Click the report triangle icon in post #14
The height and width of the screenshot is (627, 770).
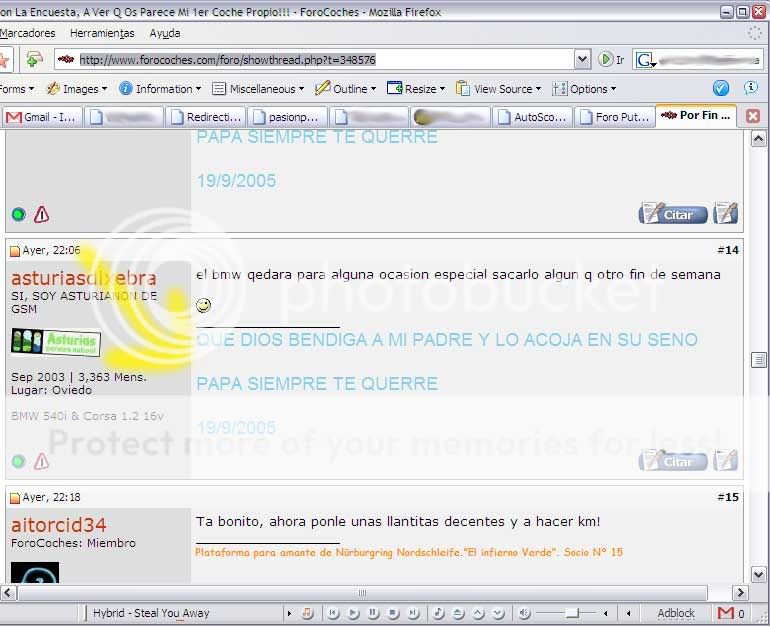(x=41, y=461)
